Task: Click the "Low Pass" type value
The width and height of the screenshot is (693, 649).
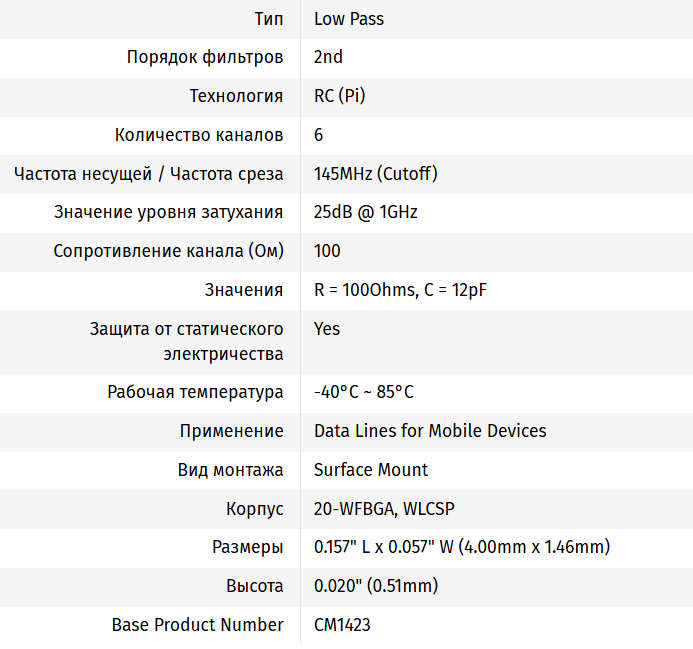Action: 349,19
